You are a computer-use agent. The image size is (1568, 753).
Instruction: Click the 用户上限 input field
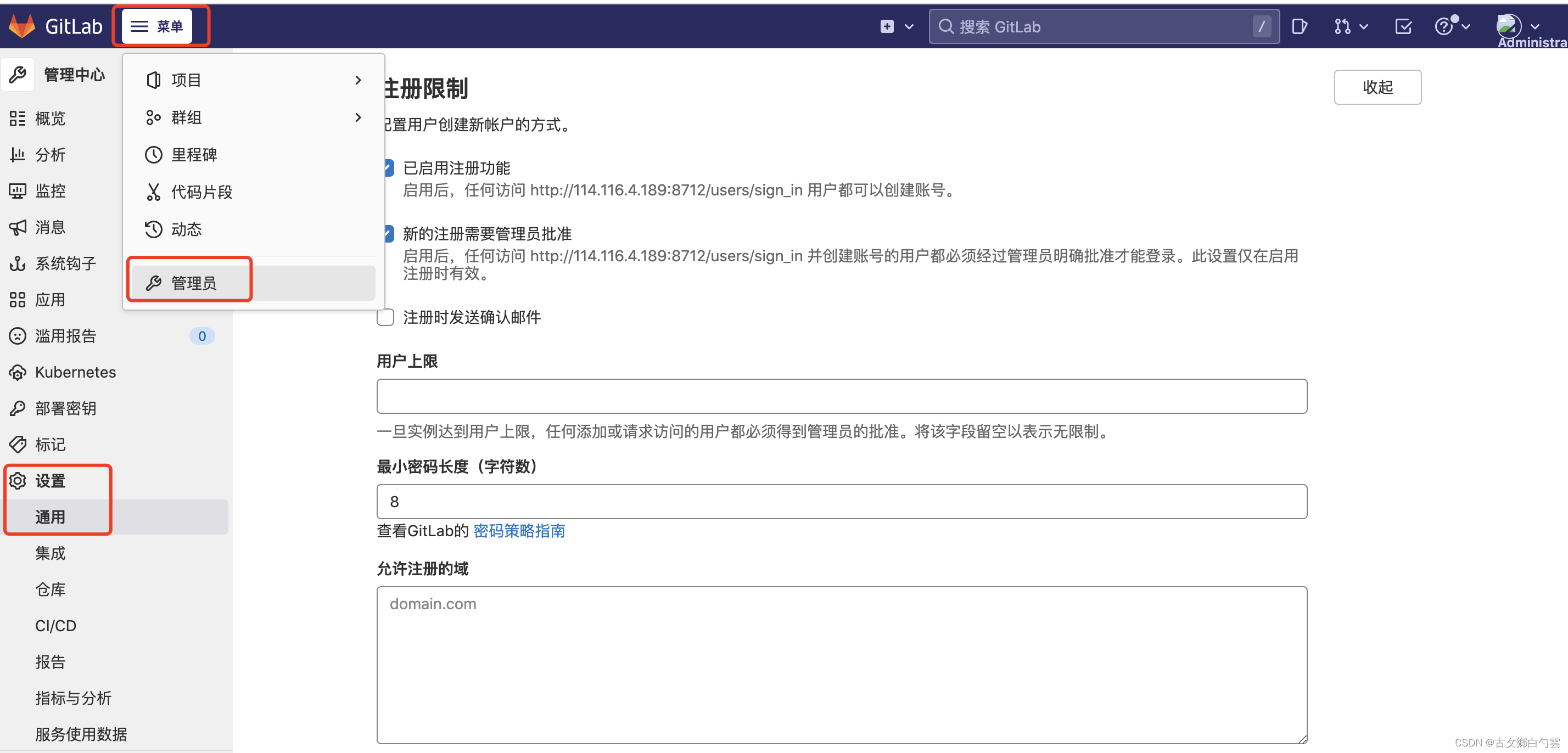(x=841, y=396)
